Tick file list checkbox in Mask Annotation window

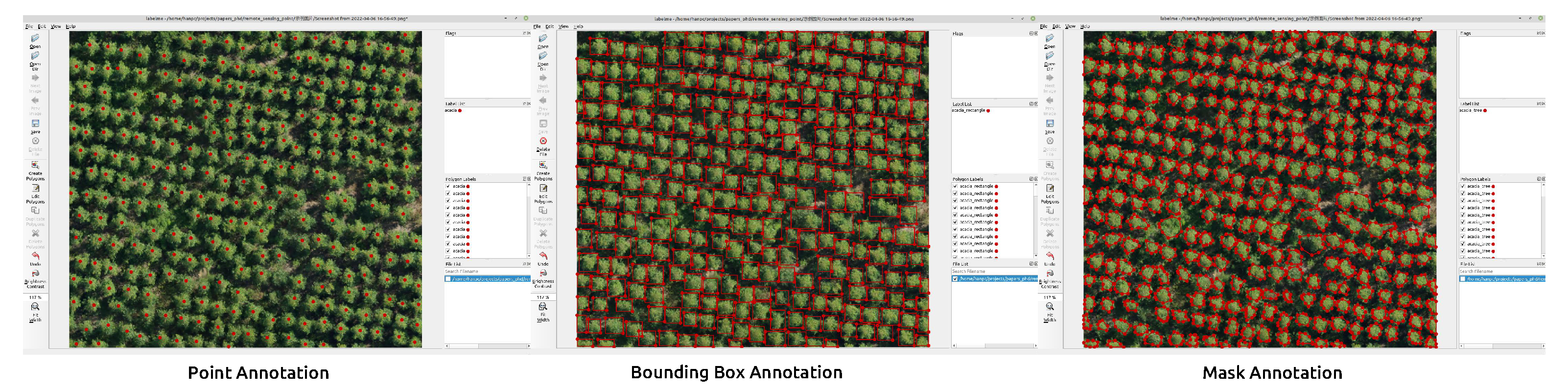pyautogui.click(x=1463, y=279)
